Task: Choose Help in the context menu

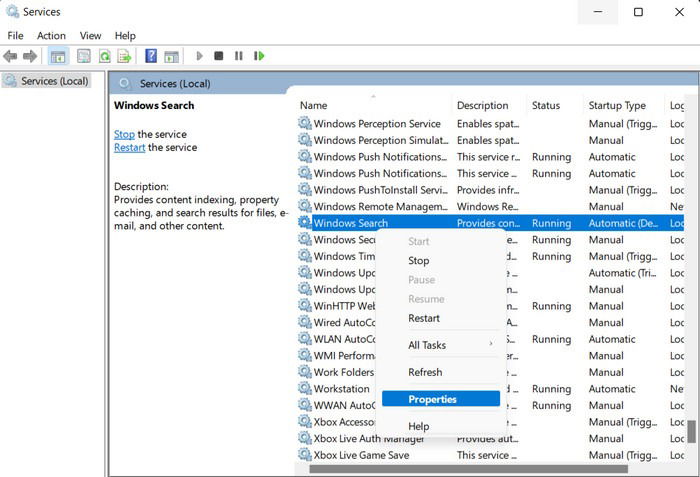Action: pyautogui.click(x=441, y=426)
